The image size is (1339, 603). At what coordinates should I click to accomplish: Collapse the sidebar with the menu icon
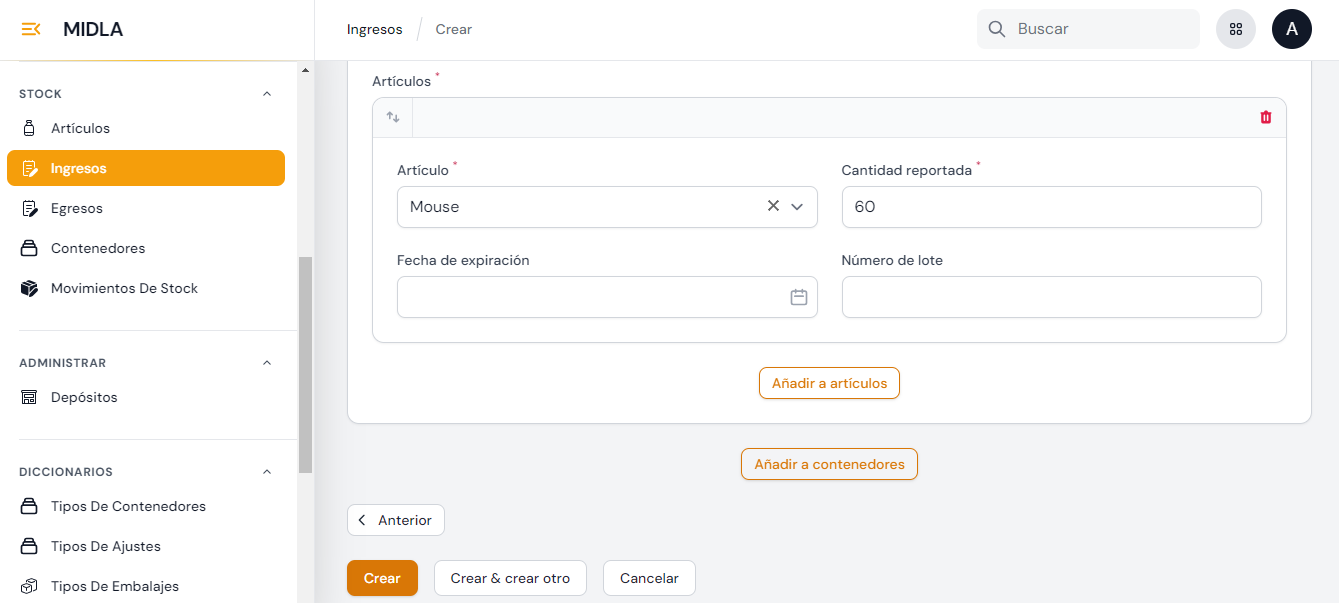[x=31, y=29]
